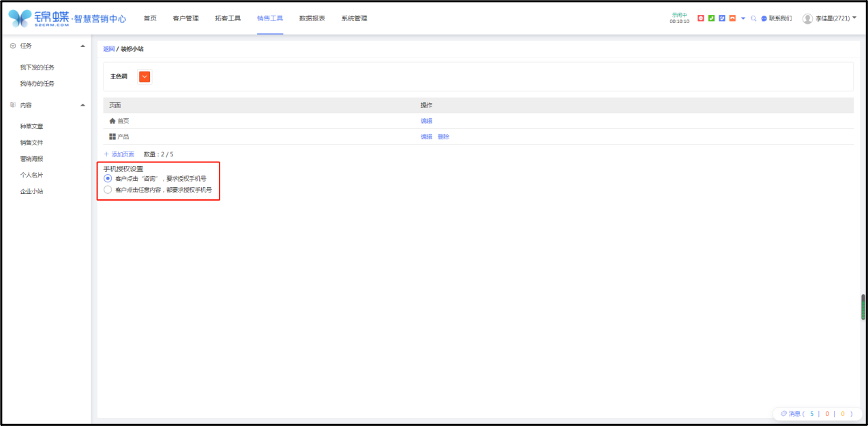Click the grid icon in 产品 row
The height and width of the screenshot is (427, 868).
pos(112,136)
